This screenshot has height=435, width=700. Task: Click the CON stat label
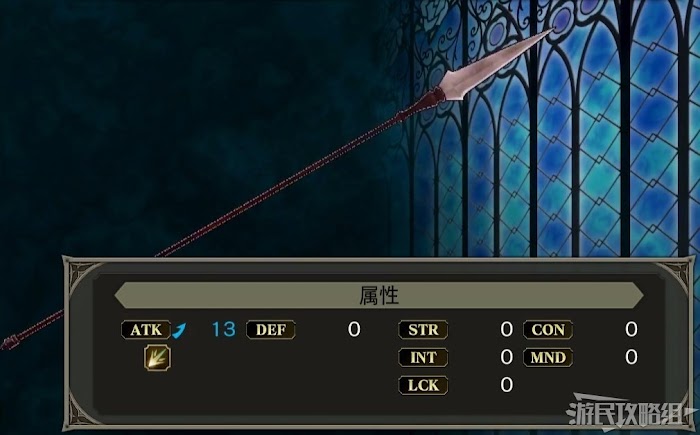(548, 330)
